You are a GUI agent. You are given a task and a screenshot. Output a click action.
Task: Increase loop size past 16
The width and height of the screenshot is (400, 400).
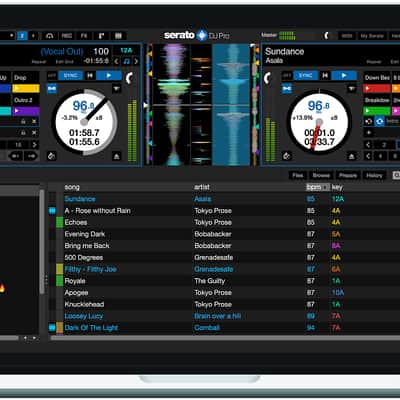point(34,145)
